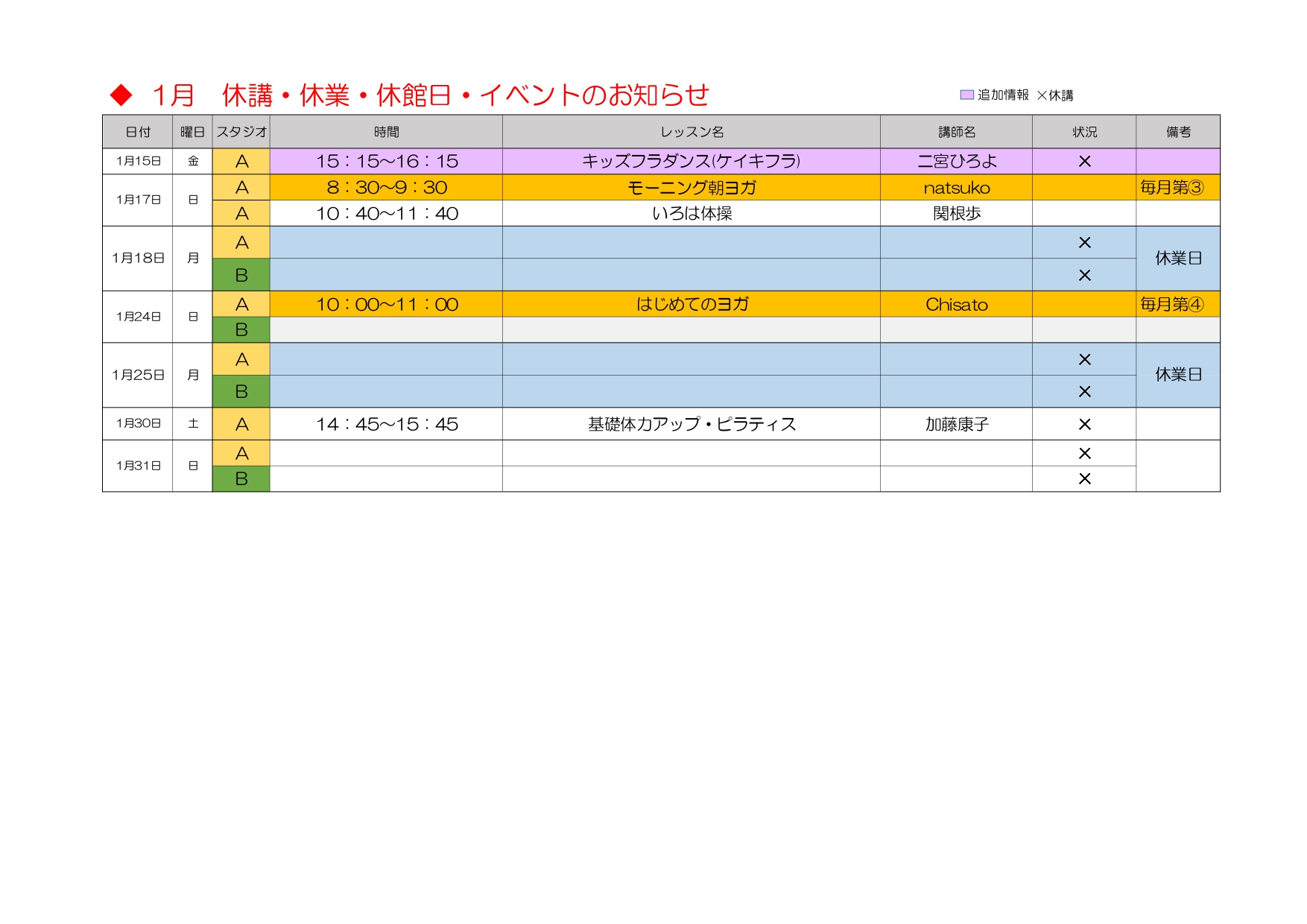Select time 8:30~9:30
This screenshot has width=1307, height=924.
386,187
